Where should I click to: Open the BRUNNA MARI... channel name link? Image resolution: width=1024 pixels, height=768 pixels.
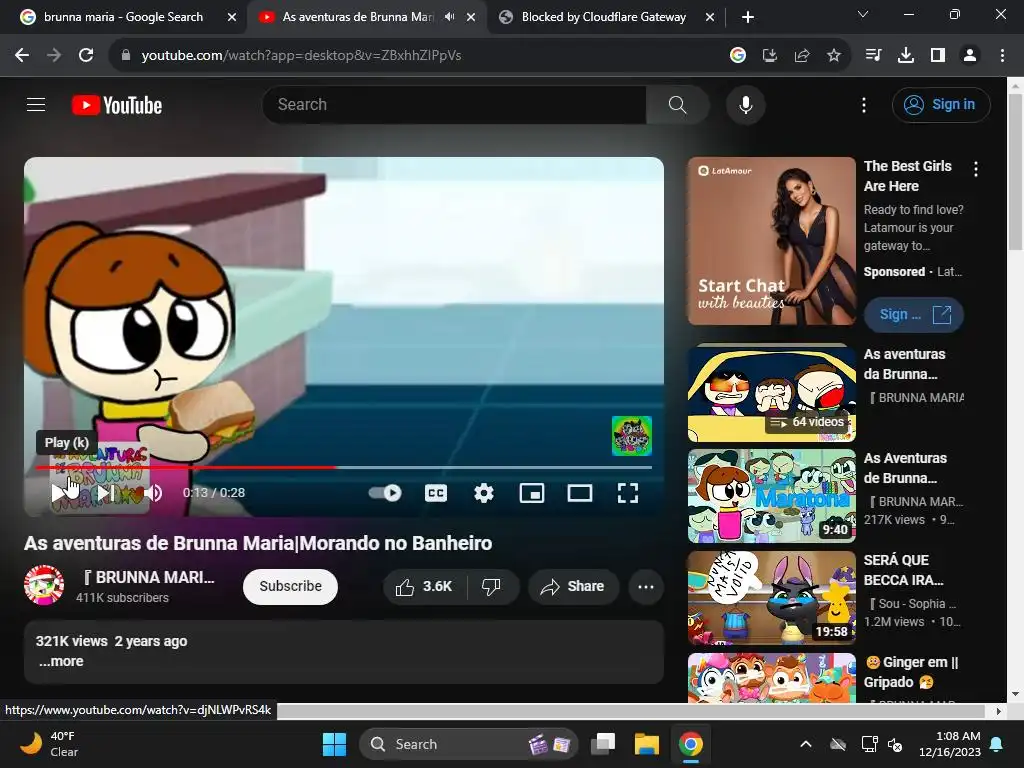click(149, 577)
